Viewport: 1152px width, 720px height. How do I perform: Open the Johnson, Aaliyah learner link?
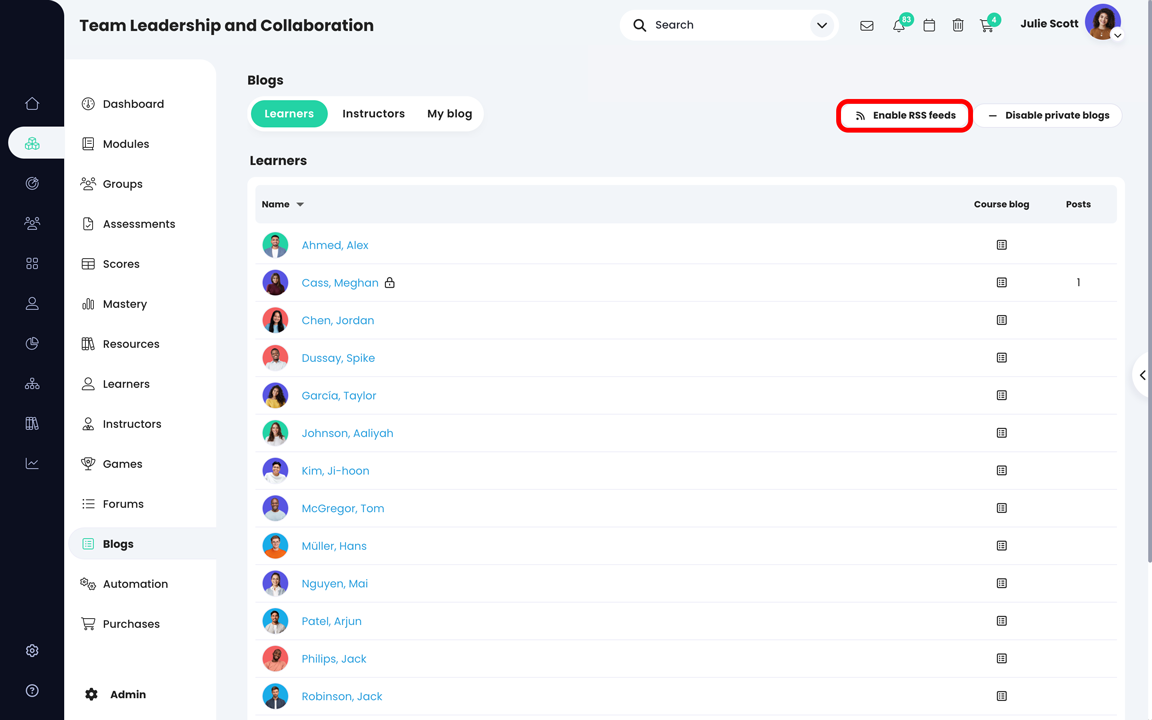coord(347,433)
